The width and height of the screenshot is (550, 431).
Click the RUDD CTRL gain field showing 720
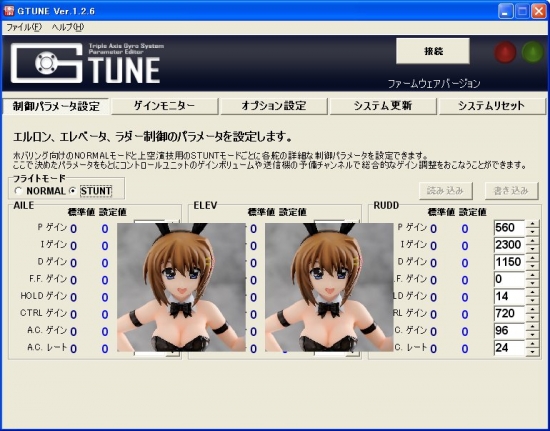click(510, 313)
